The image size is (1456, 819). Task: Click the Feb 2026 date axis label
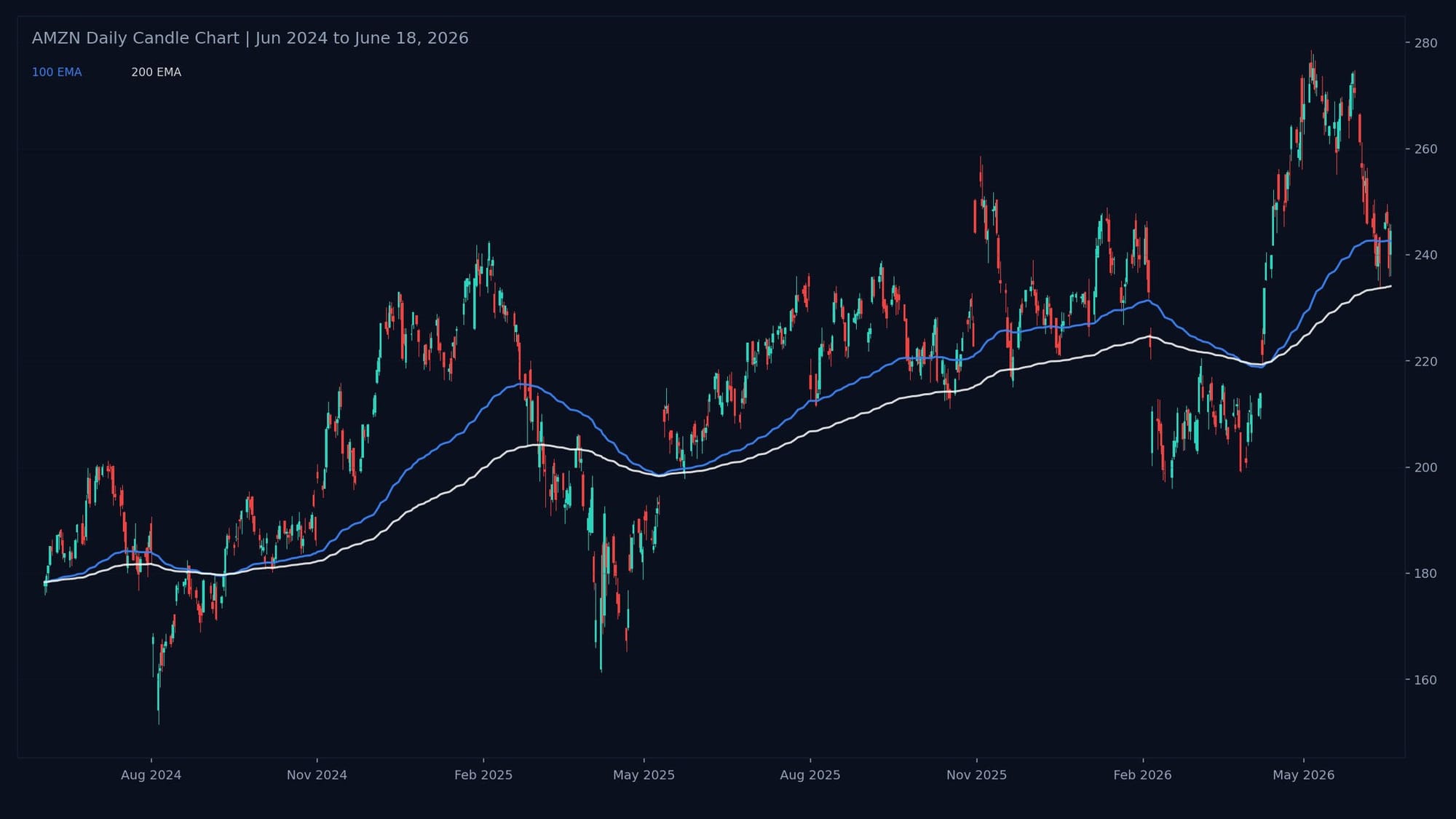[x=1142, y=775]
